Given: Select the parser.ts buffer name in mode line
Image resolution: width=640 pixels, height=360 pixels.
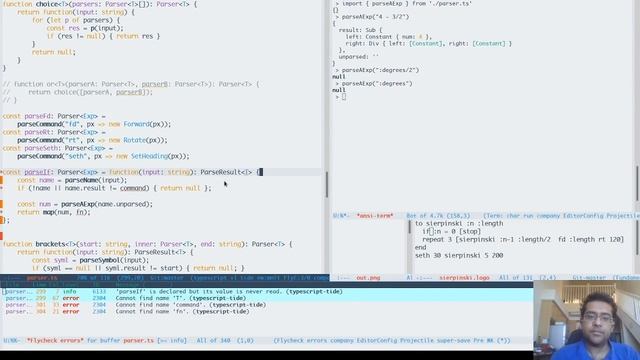Looking at the screenshot, I should coord(42,278).
